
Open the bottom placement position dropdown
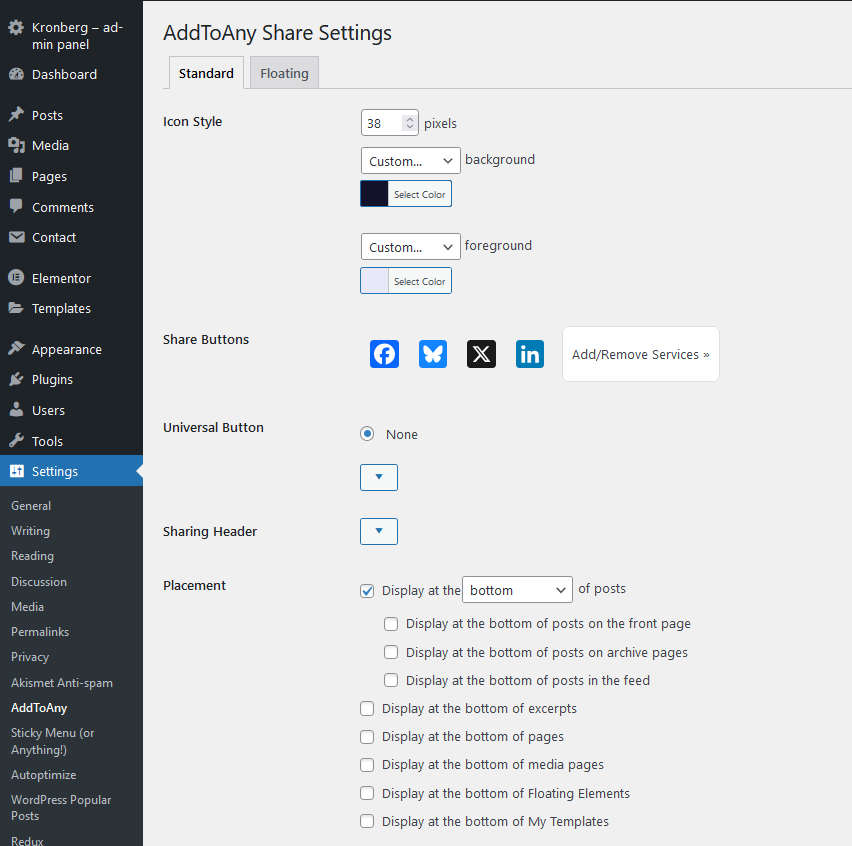(x=517, y=590)
